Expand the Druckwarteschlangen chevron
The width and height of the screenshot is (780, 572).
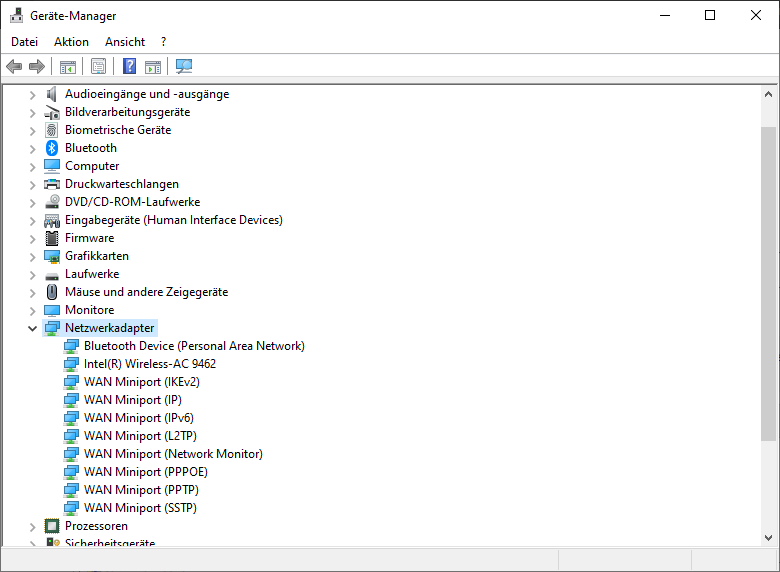coord(32,185)
